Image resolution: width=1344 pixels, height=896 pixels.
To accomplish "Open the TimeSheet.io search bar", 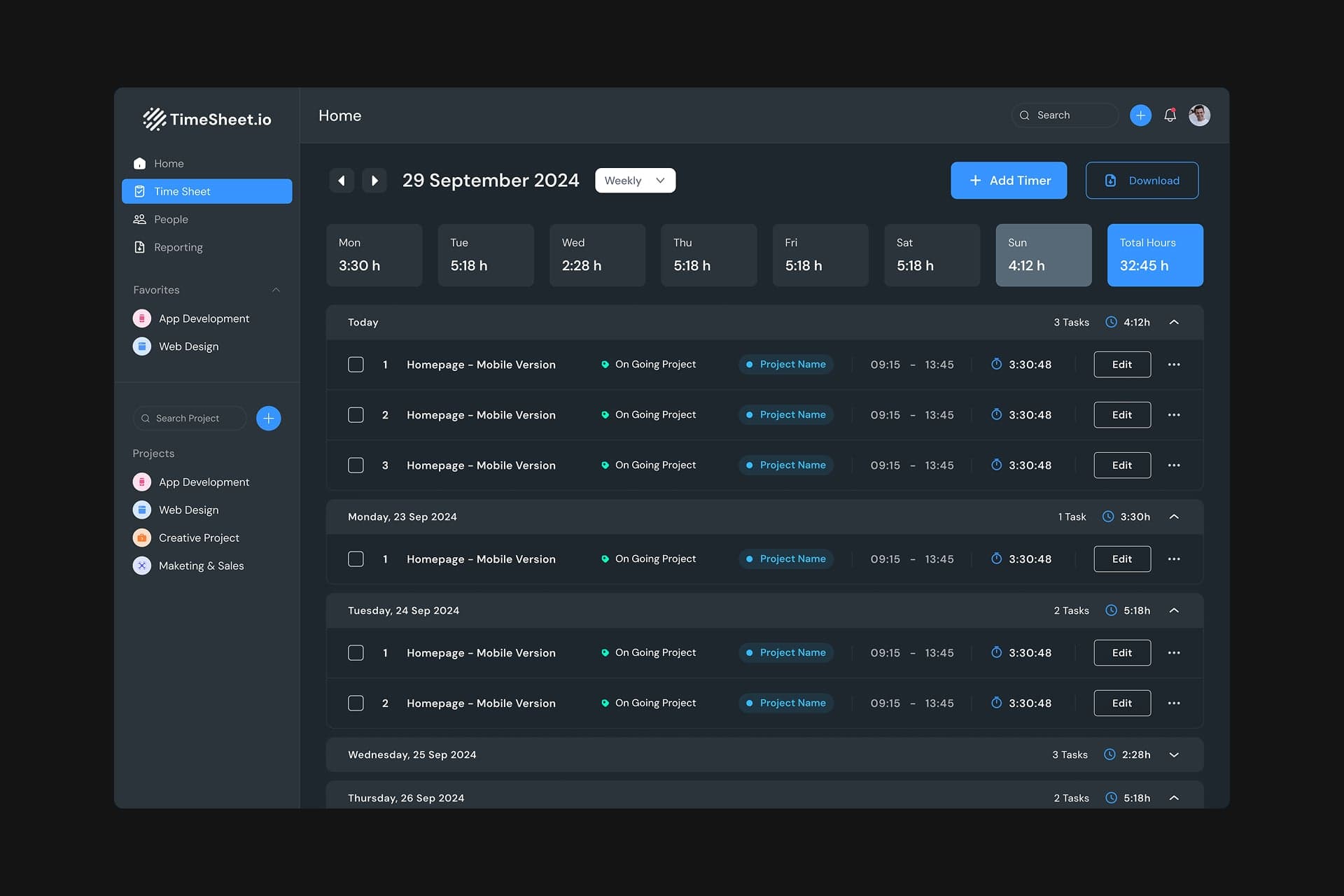I will coord(1064,115).
